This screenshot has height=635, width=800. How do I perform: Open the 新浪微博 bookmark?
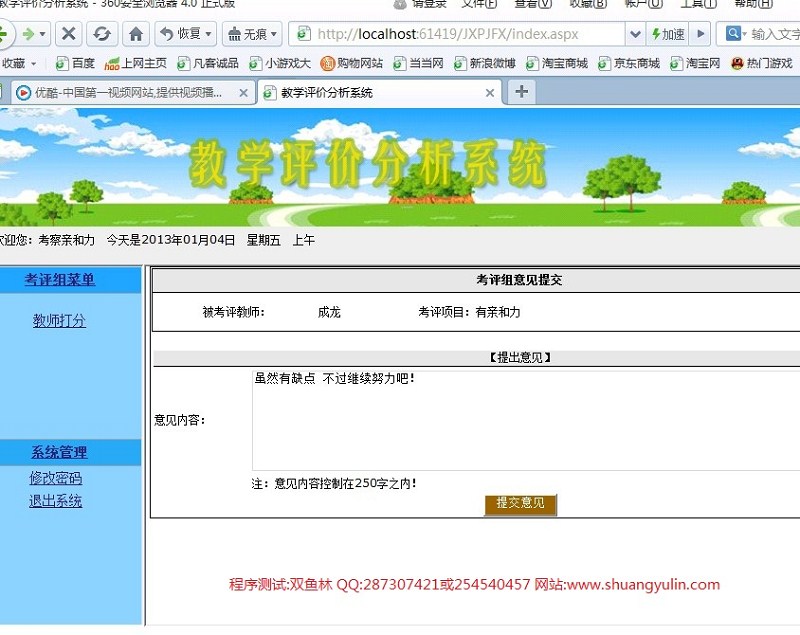point(485,63)
